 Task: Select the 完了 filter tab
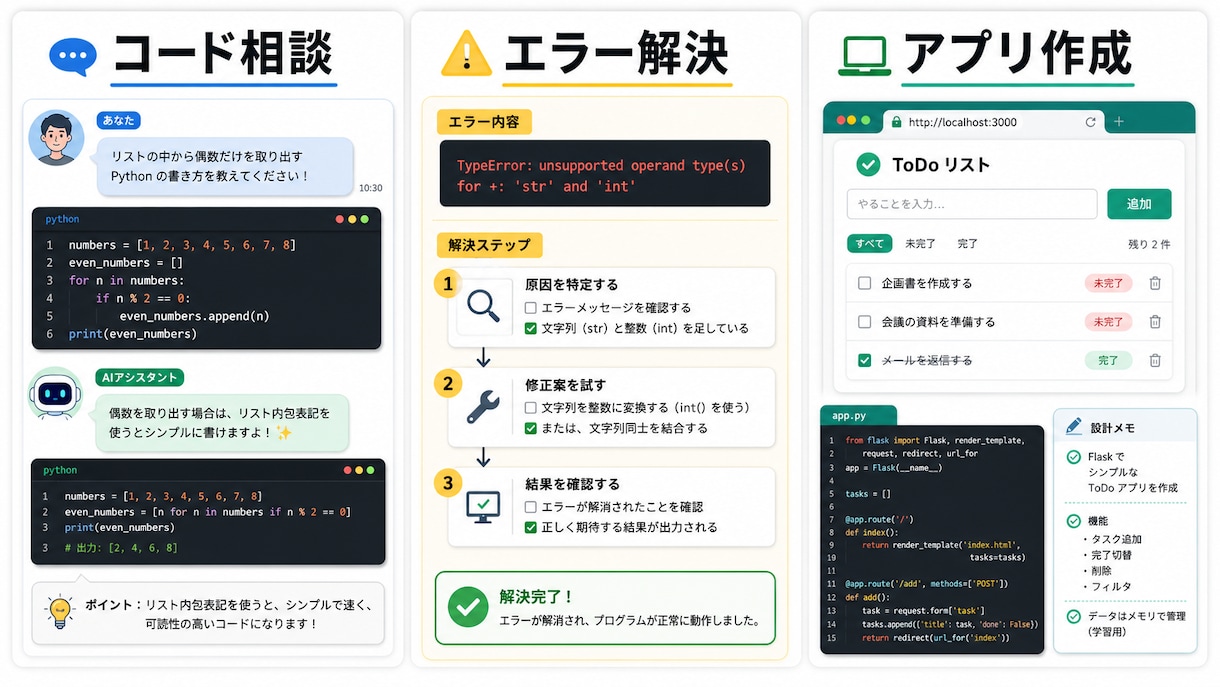[968, 243]
